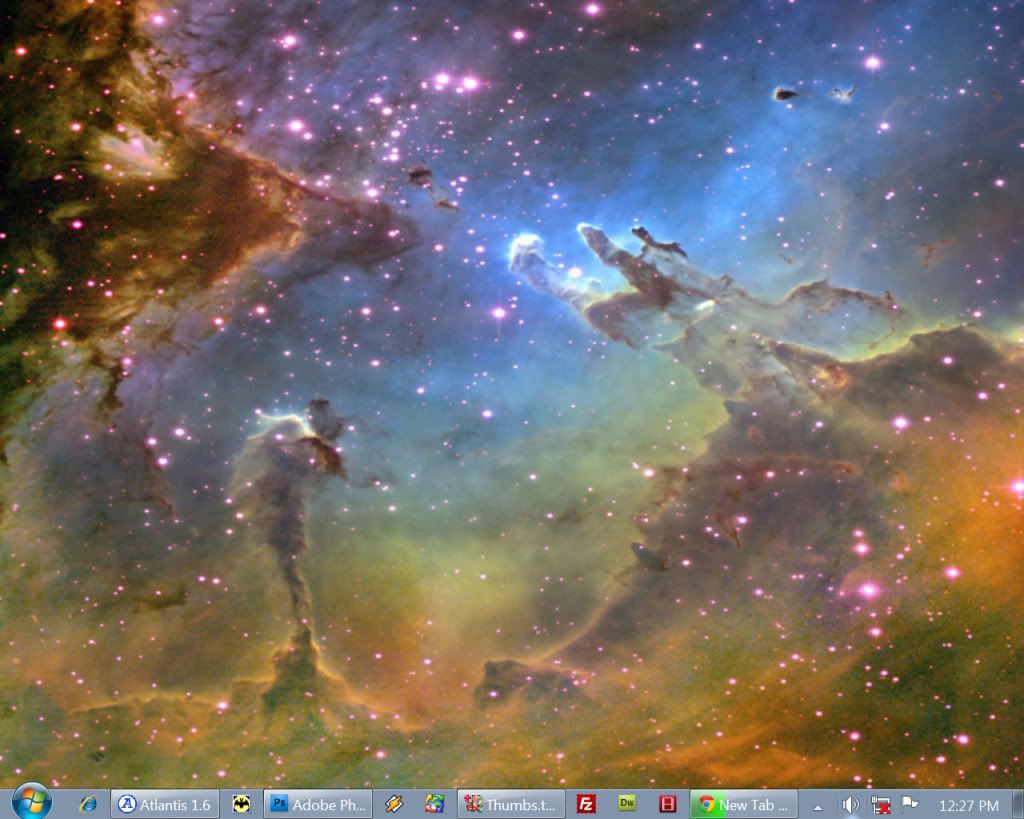Image resolution: width=1024 pixels, height=819 pixels.
Task: Switch to the Atlantis 1.6 window
Action: pos(165,804)
